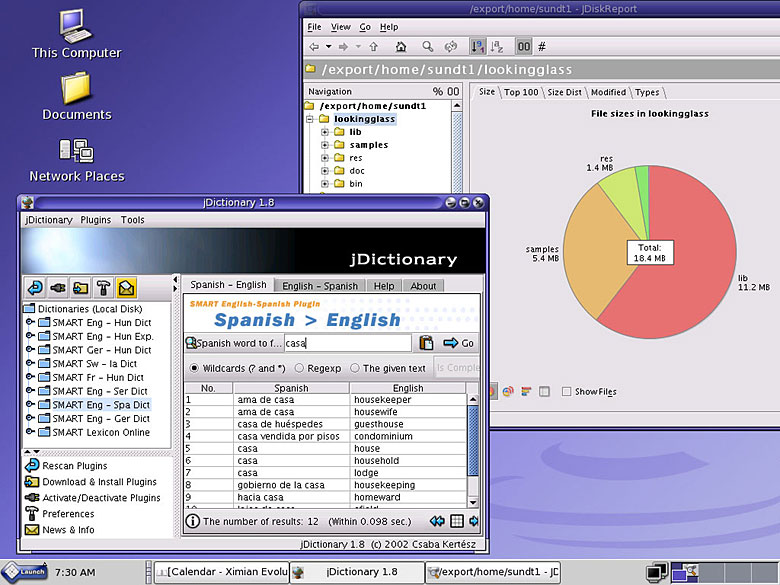Open the Tools menu in jDictionary
780x585 pixels.
tap(132, 220)
